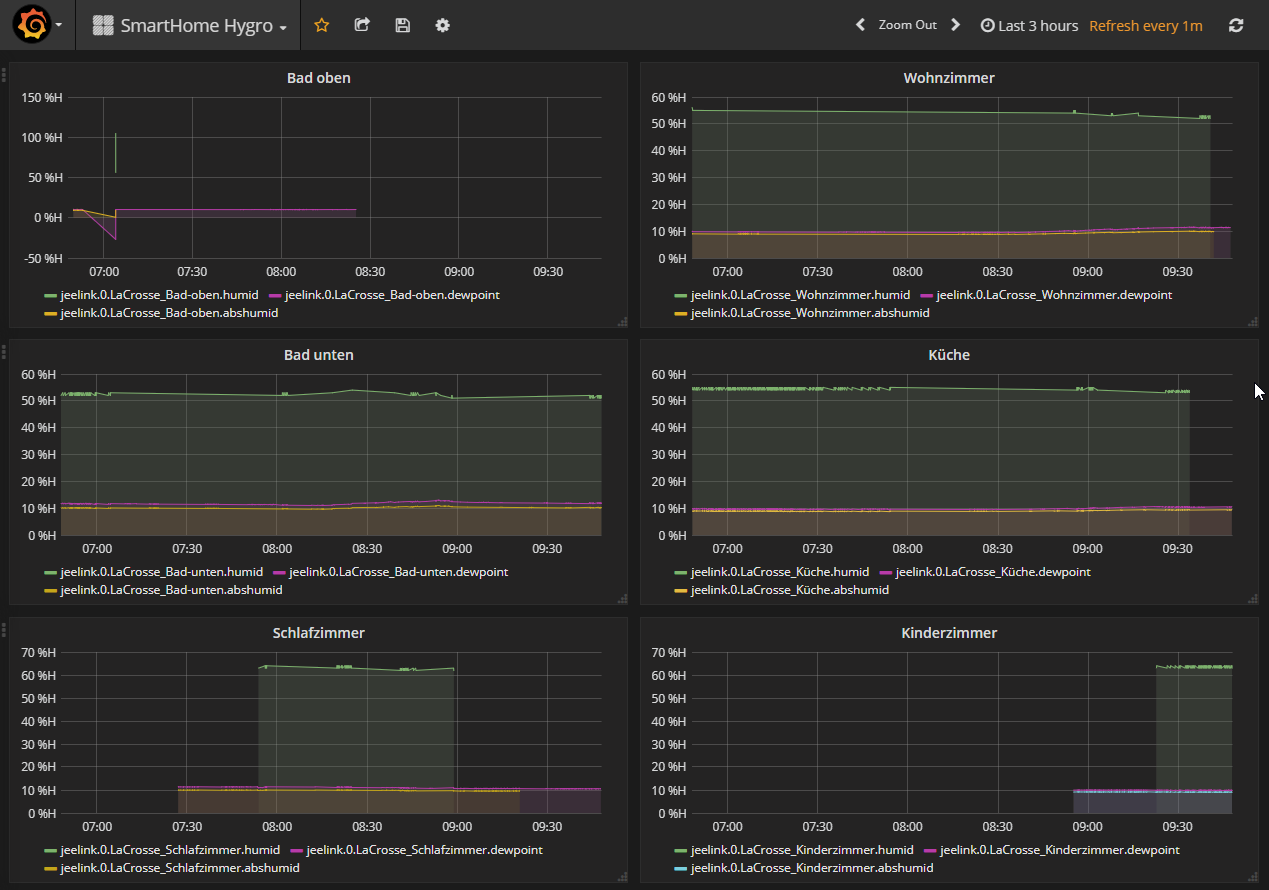The width and height of the screenshot is (1269, 890).
Task: Open dashboard settings gear icon
Action: (x=442, y=25)
